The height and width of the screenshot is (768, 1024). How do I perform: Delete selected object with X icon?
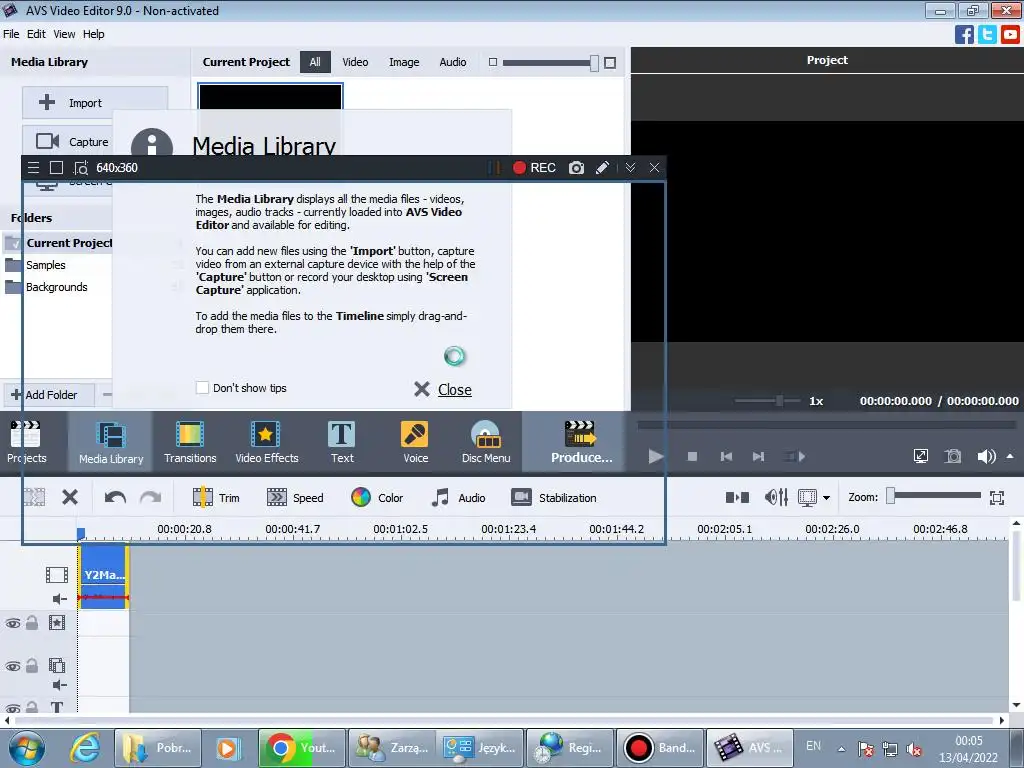[x=70, y=498]
